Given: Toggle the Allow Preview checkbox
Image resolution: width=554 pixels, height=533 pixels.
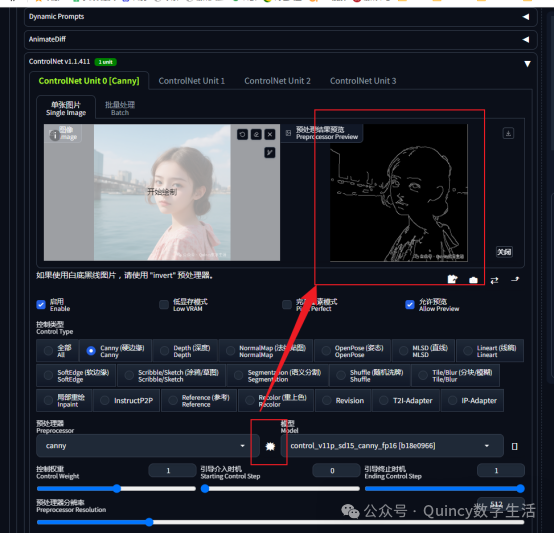Looking at the screenshot, I should point(410,304).
